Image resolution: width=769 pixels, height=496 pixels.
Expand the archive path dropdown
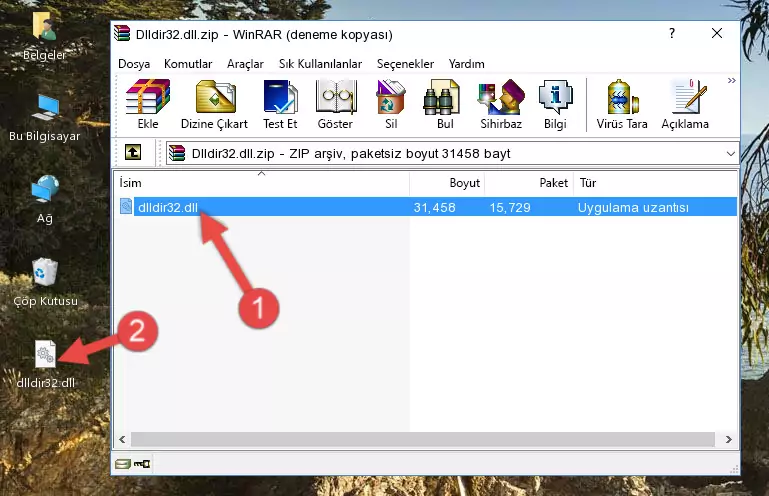click(730, 154)
